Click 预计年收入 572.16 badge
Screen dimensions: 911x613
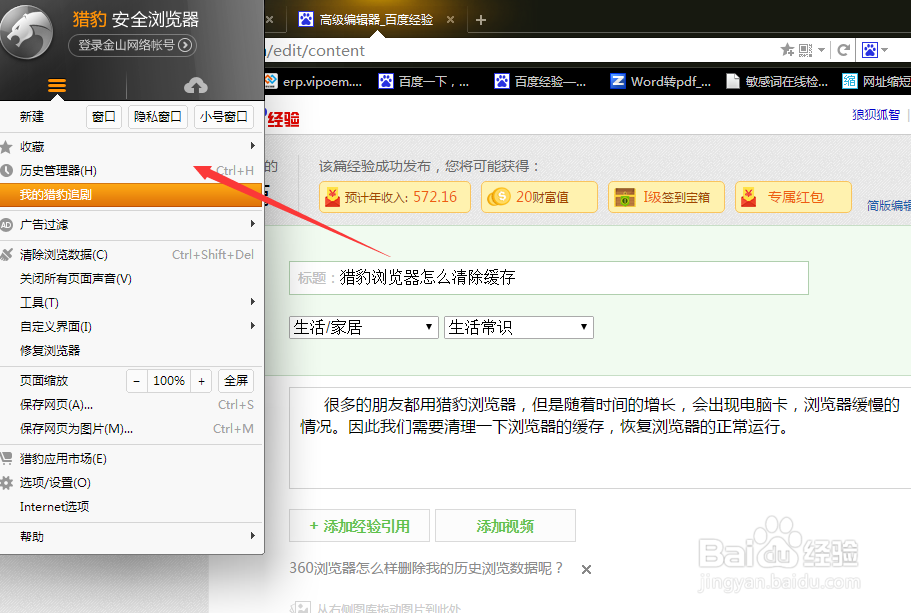click(395, 197)
